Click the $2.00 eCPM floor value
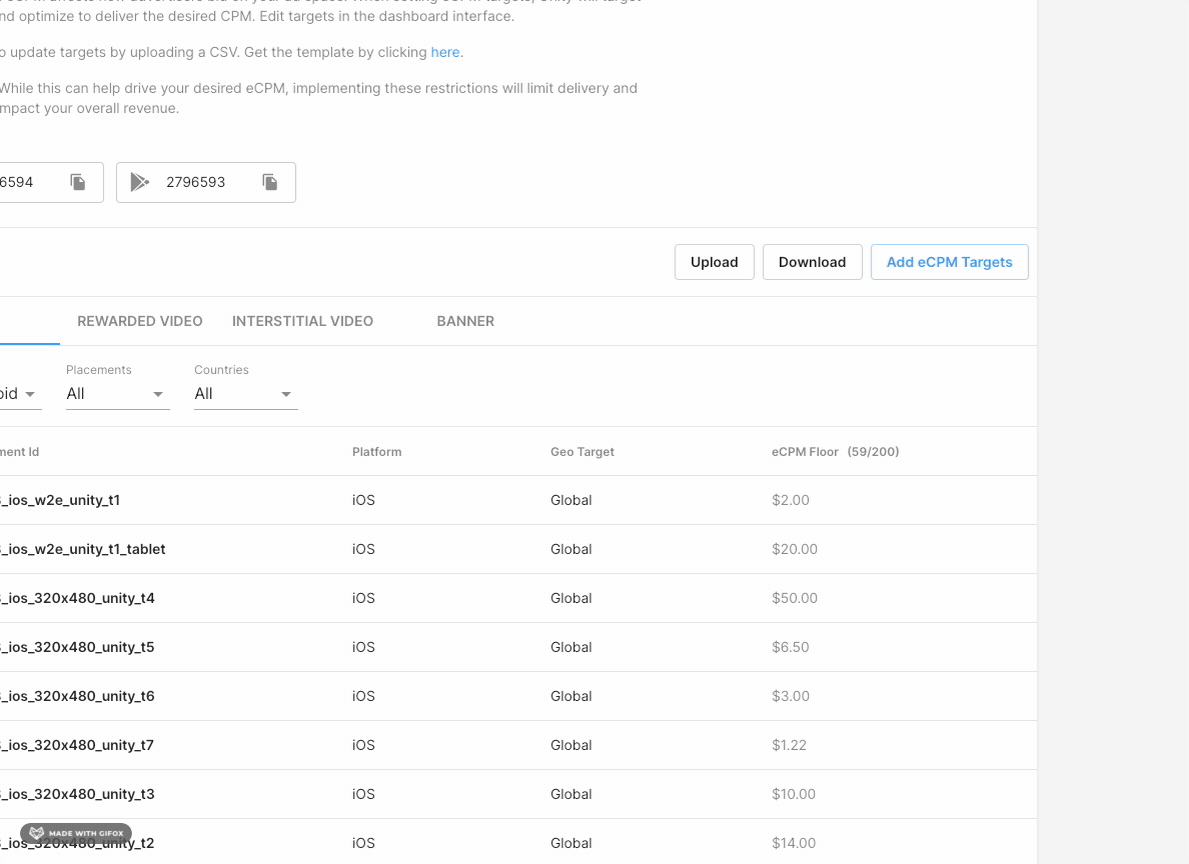Screen dimensions: 1189x864 790,500
